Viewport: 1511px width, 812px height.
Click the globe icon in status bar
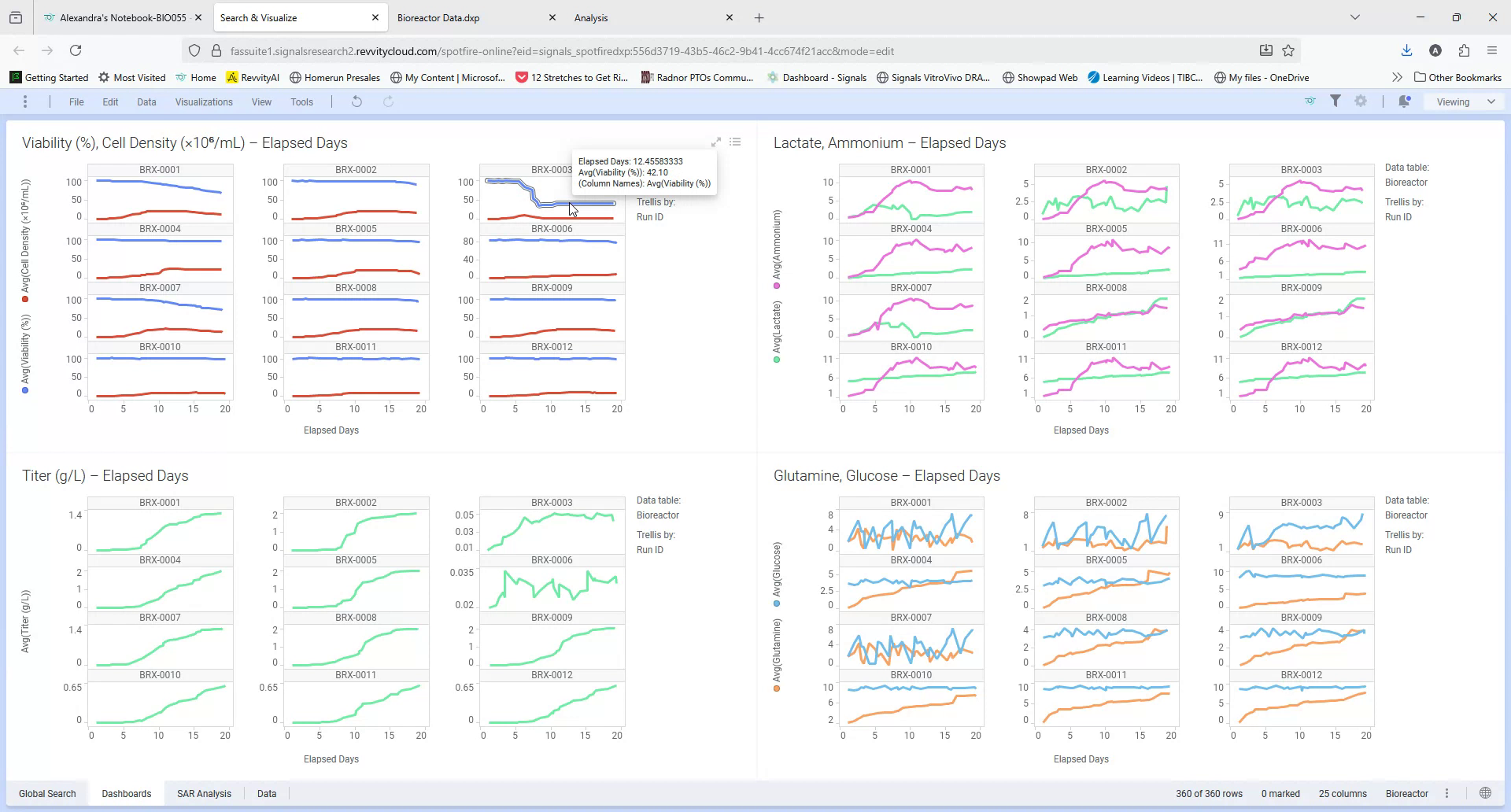click(x=1485, y=793)
